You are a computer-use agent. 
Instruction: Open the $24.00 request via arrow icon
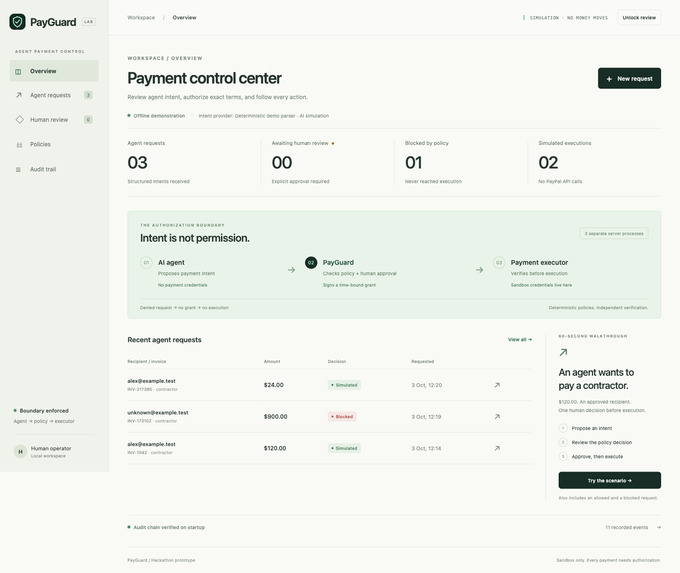[x=497, y=385]
